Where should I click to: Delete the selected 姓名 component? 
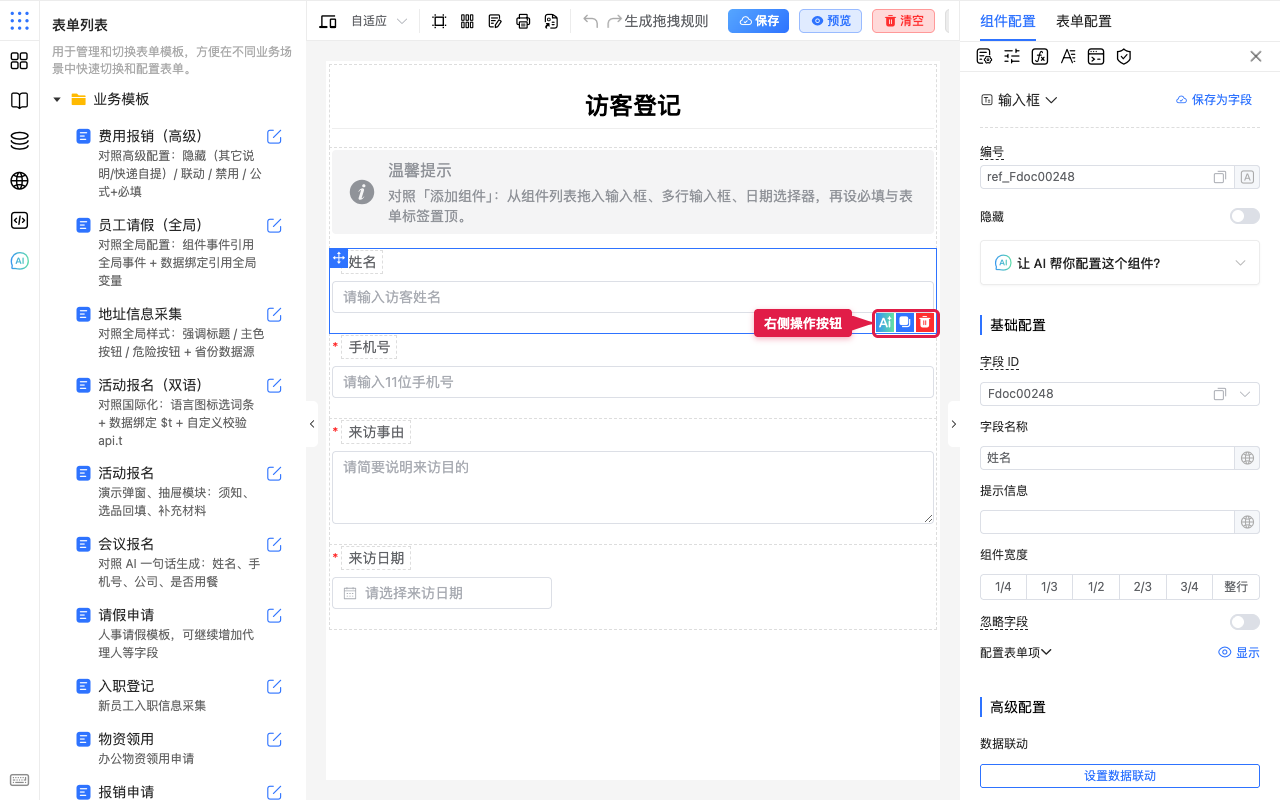point(925,322)
